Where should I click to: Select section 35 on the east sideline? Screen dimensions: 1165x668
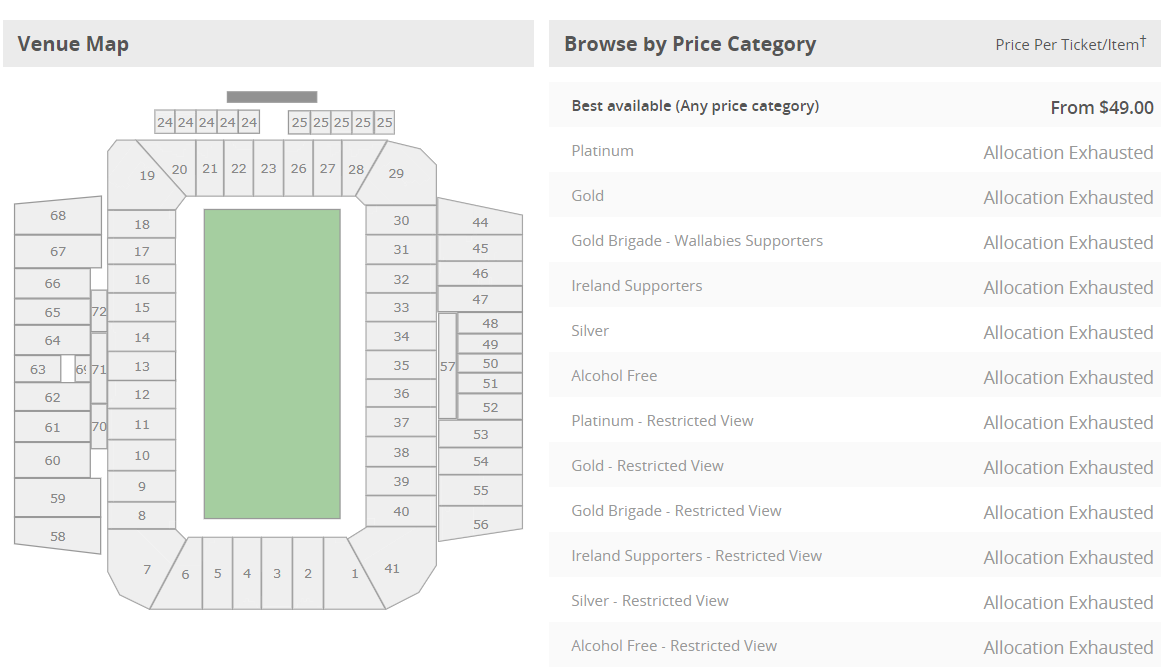(401, 365)
